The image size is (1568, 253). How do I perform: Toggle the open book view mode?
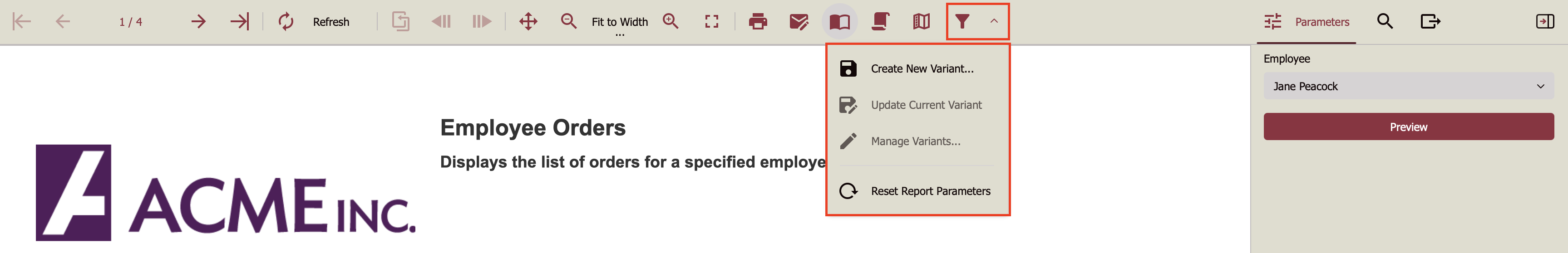pos(839,22)
